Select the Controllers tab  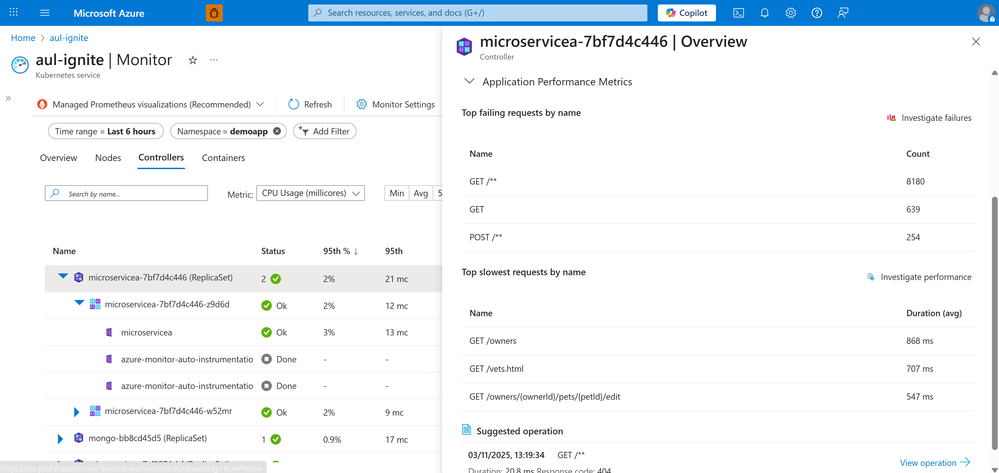[161, 157]
